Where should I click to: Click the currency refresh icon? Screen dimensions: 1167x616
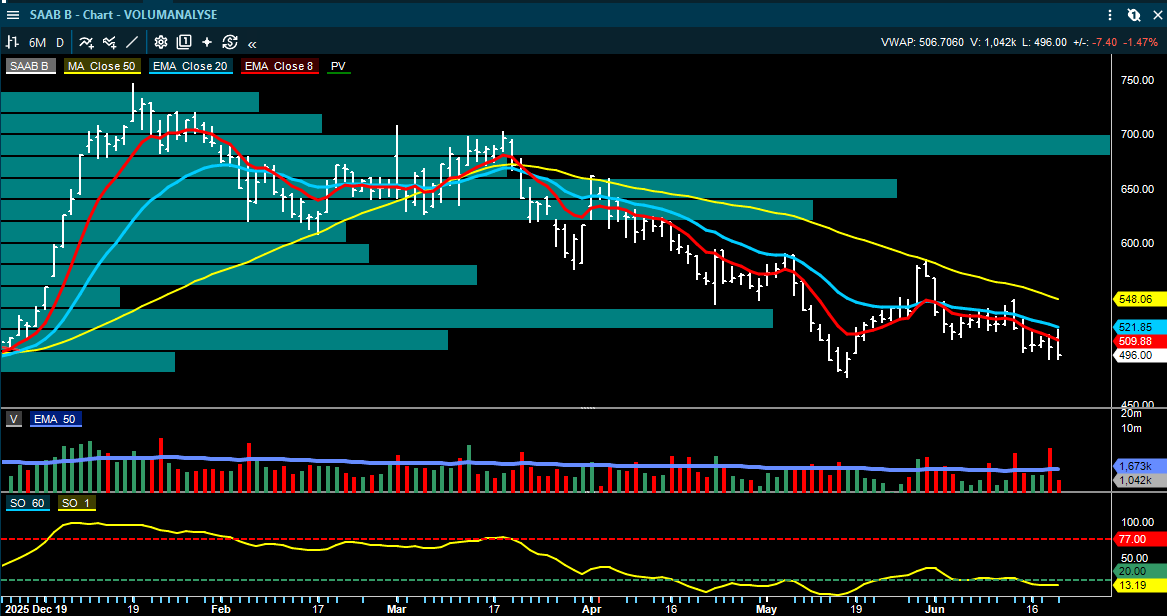[x=229, y=42]
